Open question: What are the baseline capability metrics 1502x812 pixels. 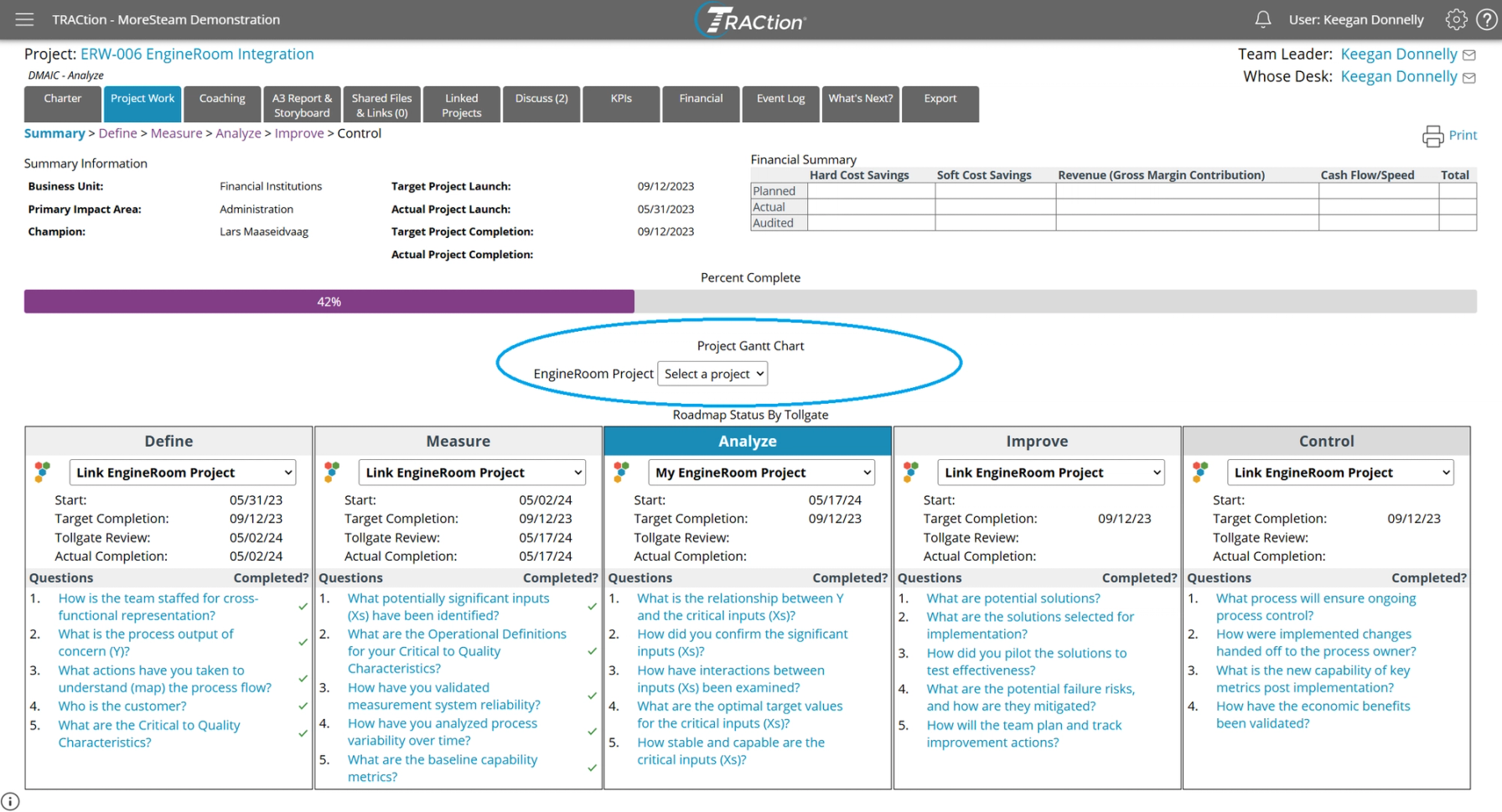pyautogui.click(x=443, y=768)
